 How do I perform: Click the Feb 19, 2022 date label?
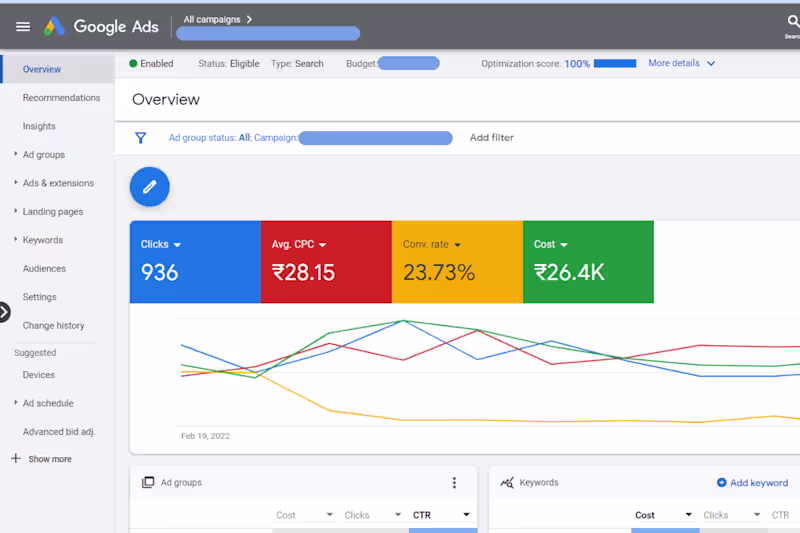(205, 436)
